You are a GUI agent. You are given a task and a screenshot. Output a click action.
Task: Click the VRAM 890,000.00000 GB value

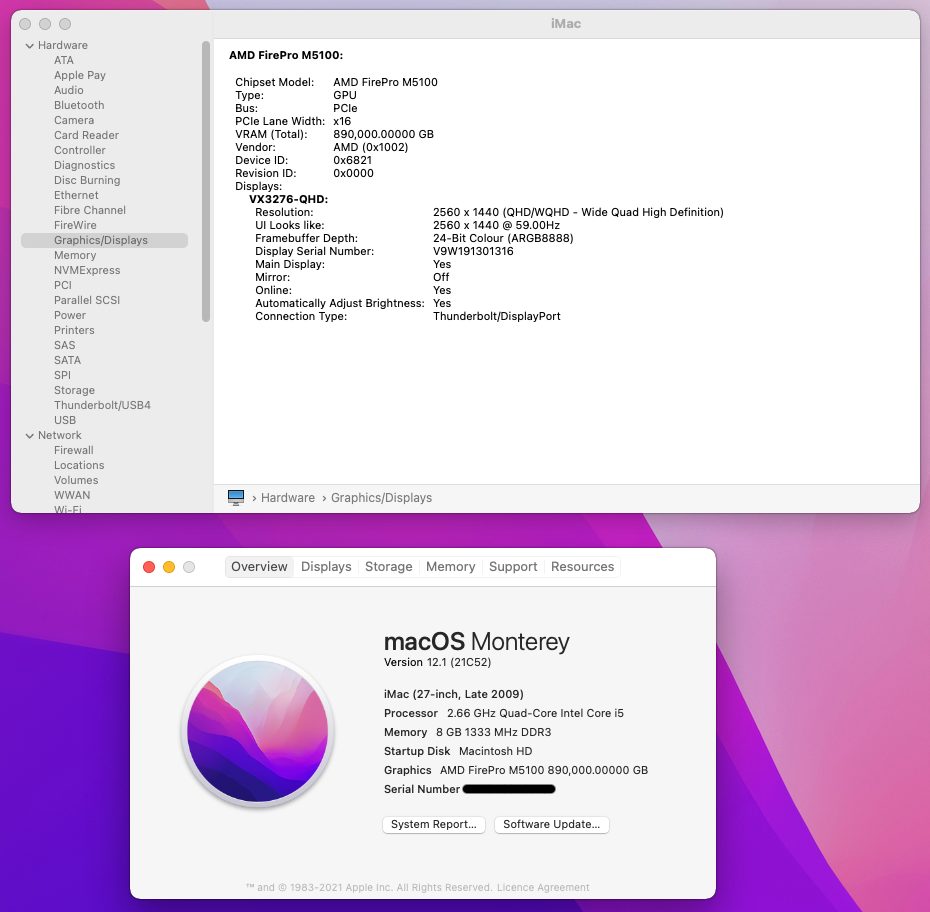383,134
